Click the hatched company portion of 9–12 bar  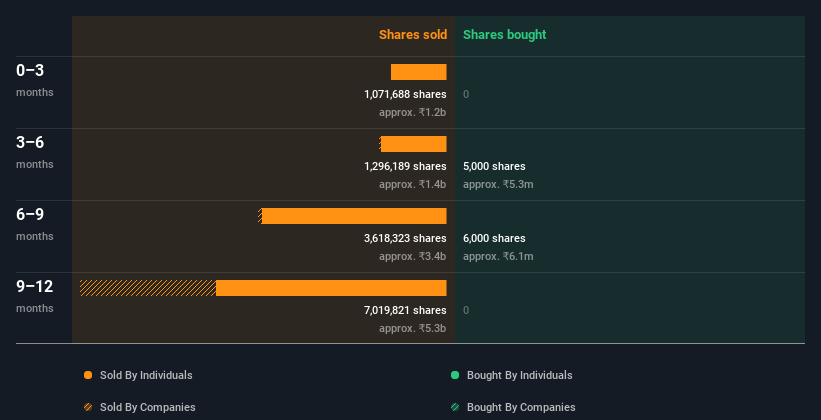(148, 288)
